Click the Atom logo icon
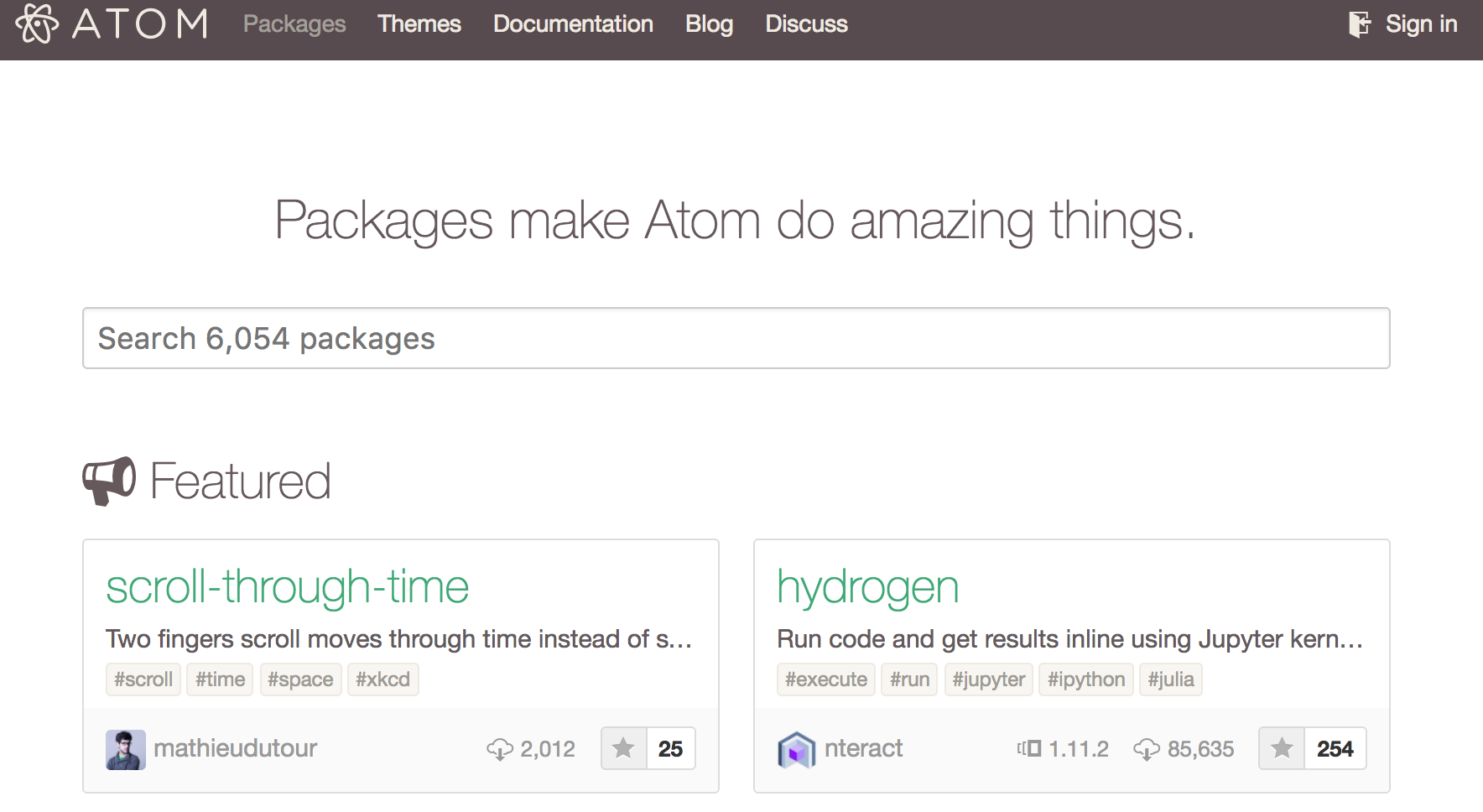Image resolution: width=1483 pixels, height=812 pixels. 37,23
